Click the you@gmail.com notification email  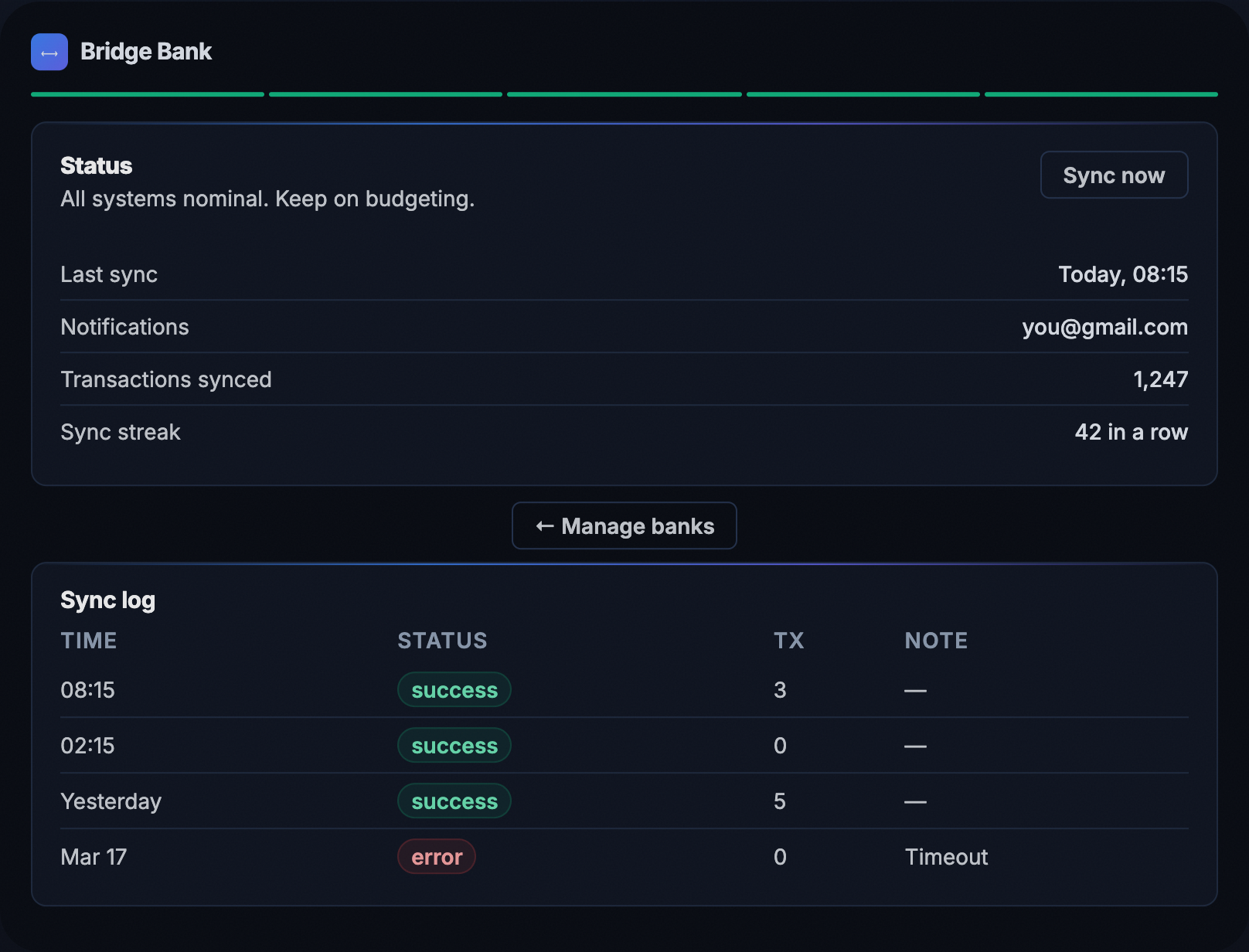pos(1104,327)
